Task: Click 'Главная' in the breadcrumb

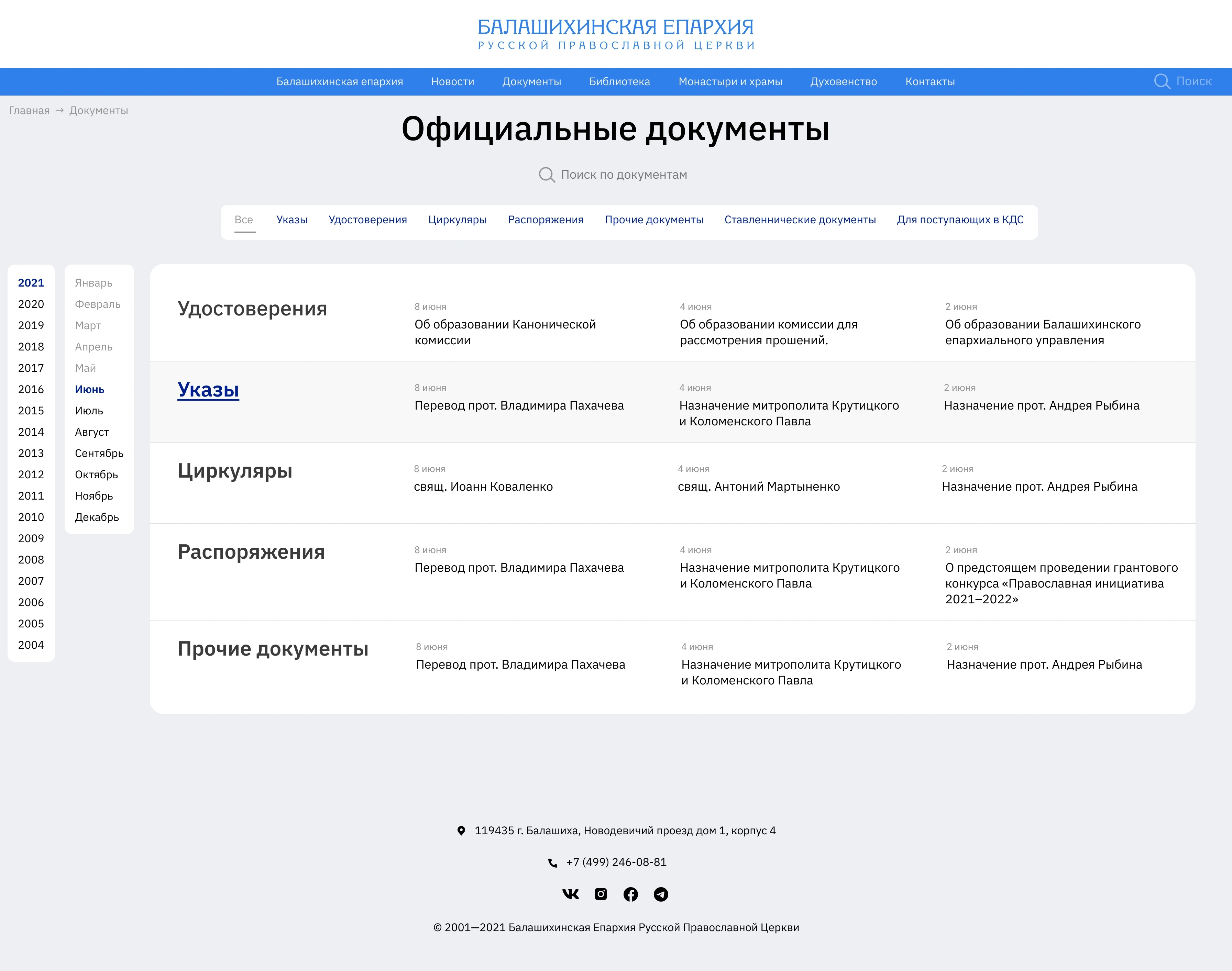Action: click(30, 110)
